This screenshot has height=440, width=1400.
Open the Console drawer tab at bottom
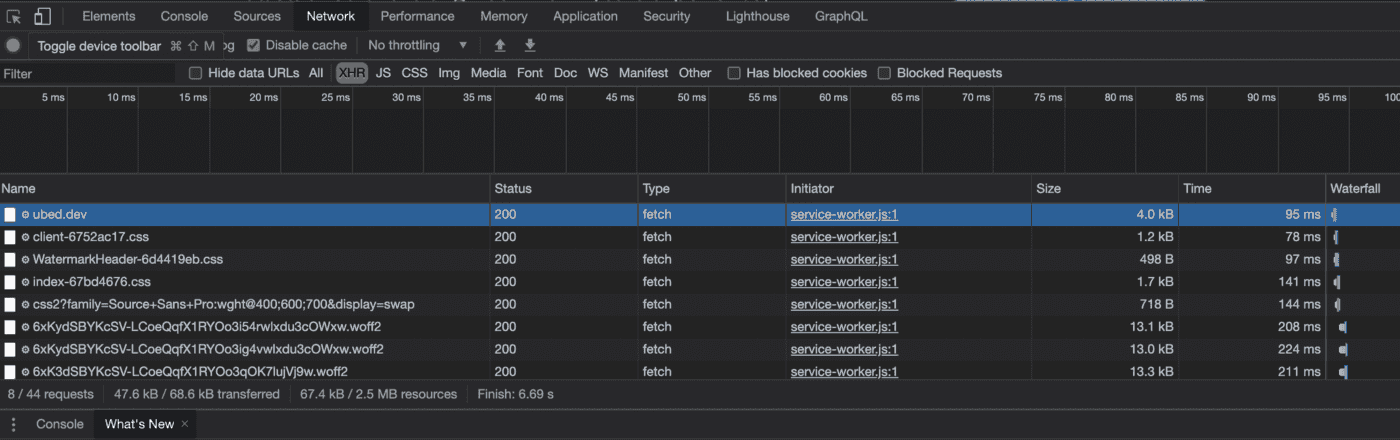(x=60, y=424)
